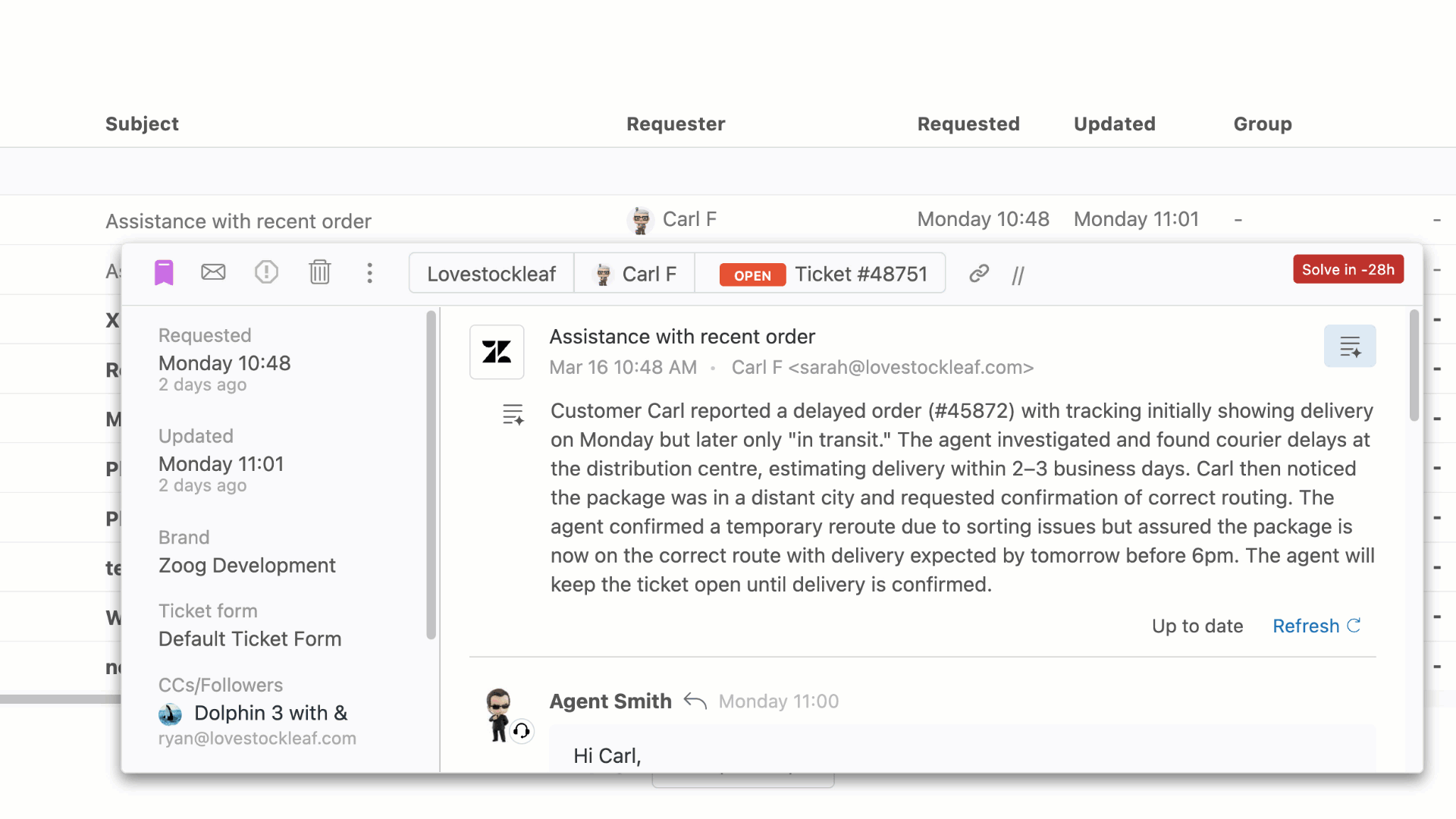Open Assistance with recent order ticket row

click(238, 221)
